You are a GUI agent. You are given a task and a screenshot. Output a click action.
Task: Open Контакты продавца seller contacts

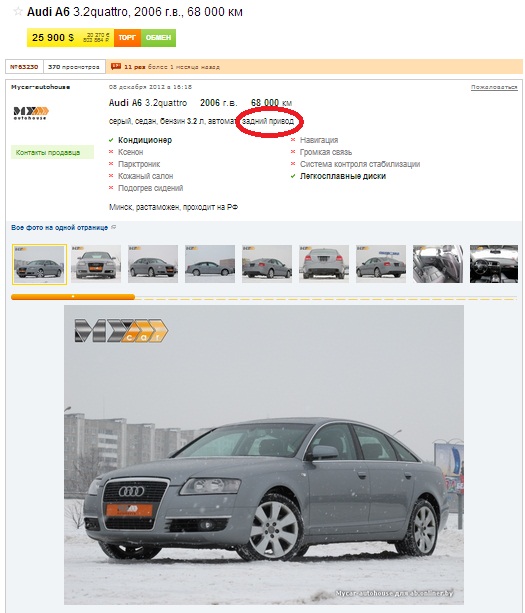tap(52, 152)
